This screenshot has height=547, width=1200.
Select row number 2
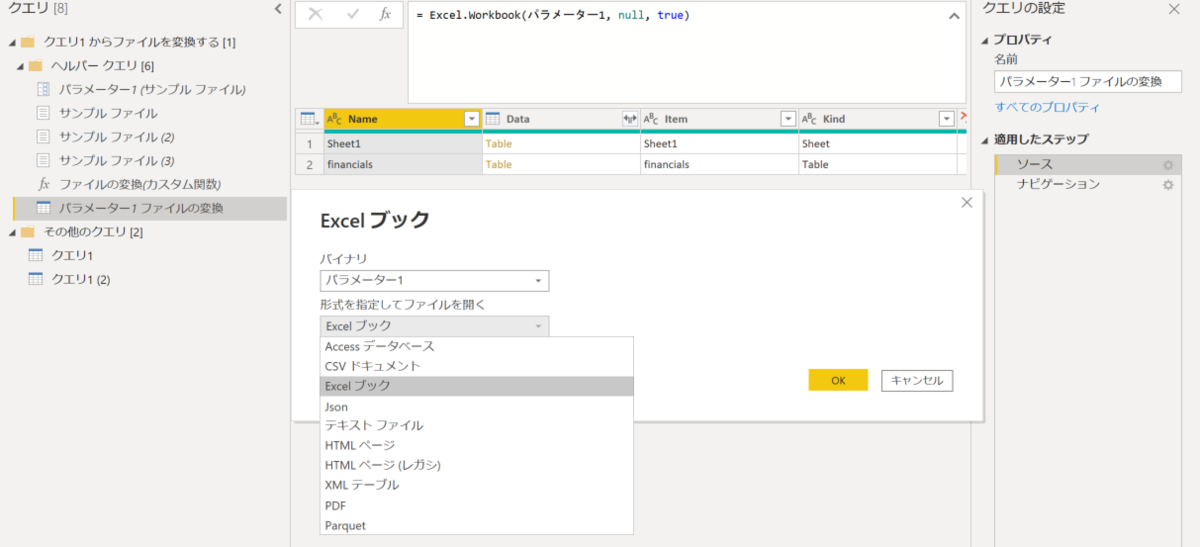click(x=309, y=164)
